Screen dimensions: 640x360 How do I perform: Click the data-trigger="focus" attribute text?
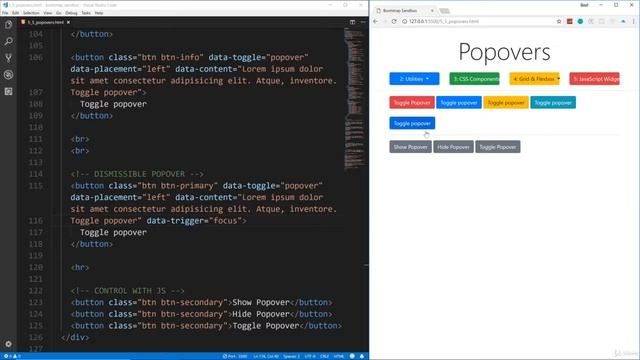pyautogui.click(x=194, y=221)
